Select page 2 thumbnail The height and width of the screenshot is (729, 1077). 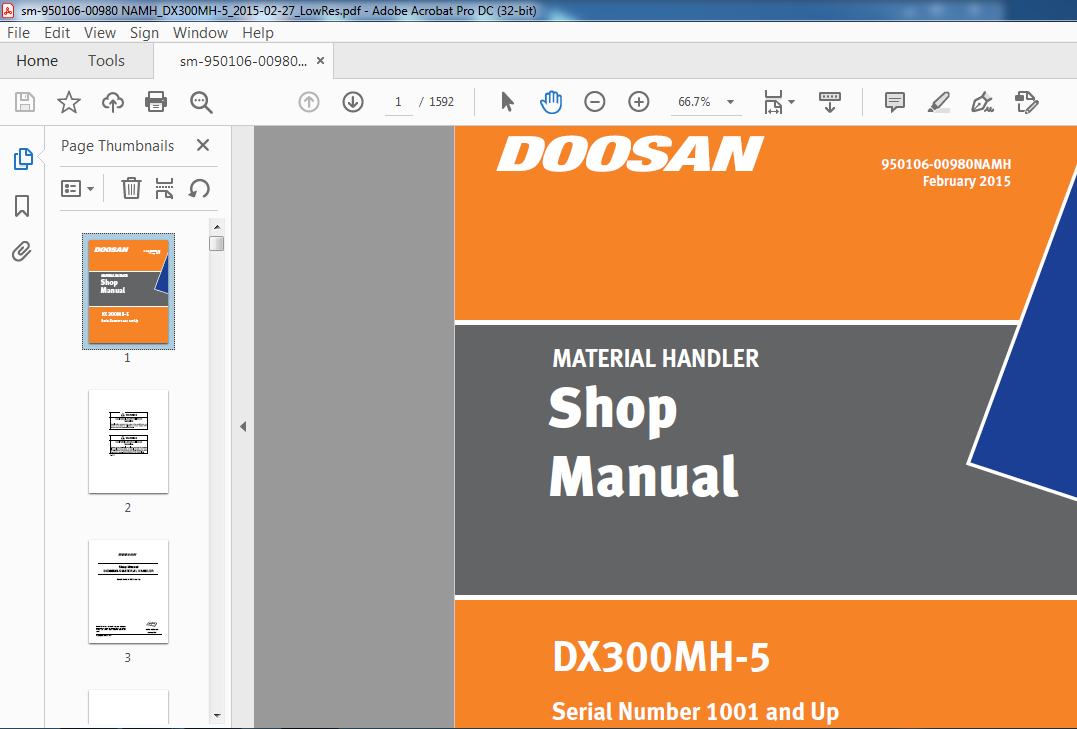pos(128,442)
